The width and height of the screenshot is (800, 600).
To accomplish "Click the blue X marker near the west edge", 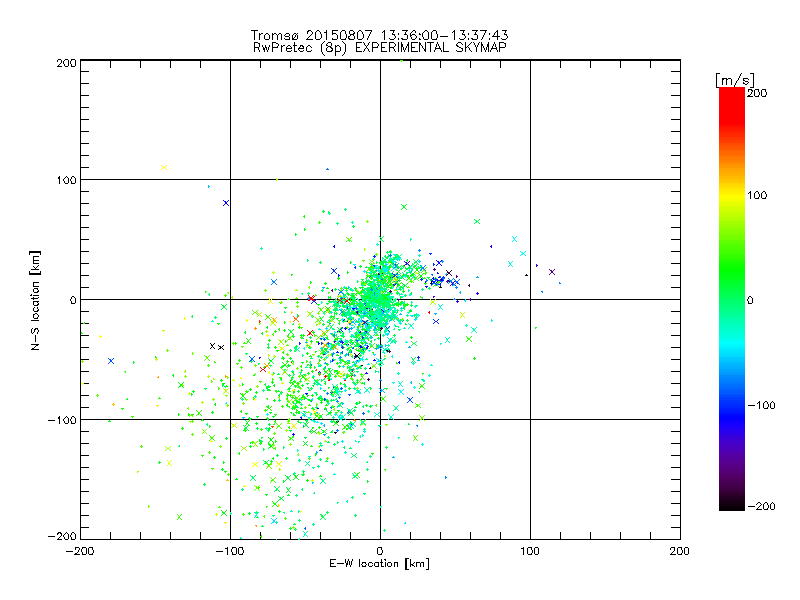I will [x=111, y=361].
